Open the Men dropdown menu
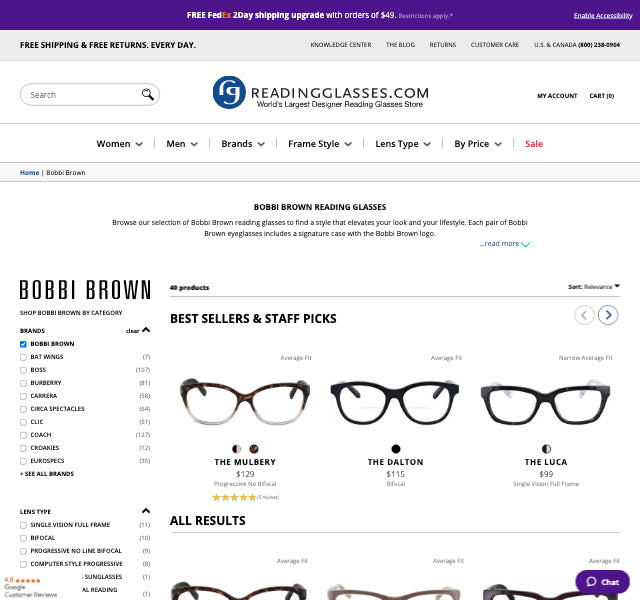The image size is (640, 600). click(182, 144)
